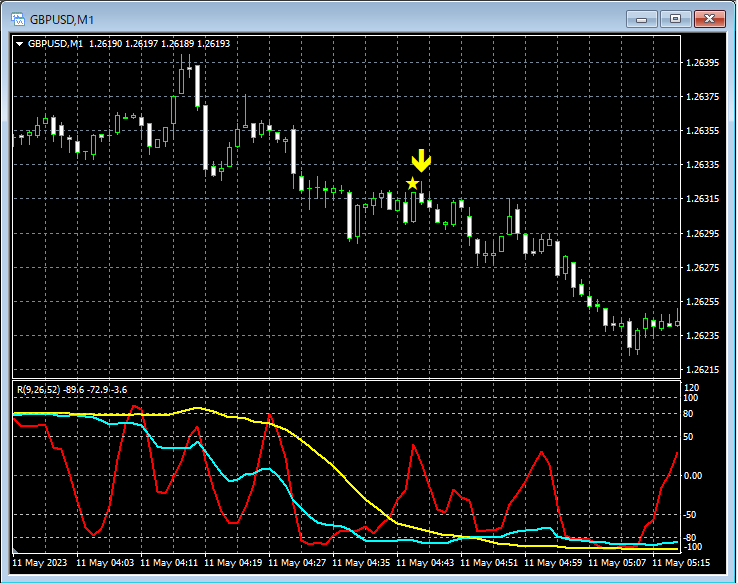Click the 11 May 2023 date label
The image size is (738, 583).
(40, 563)
